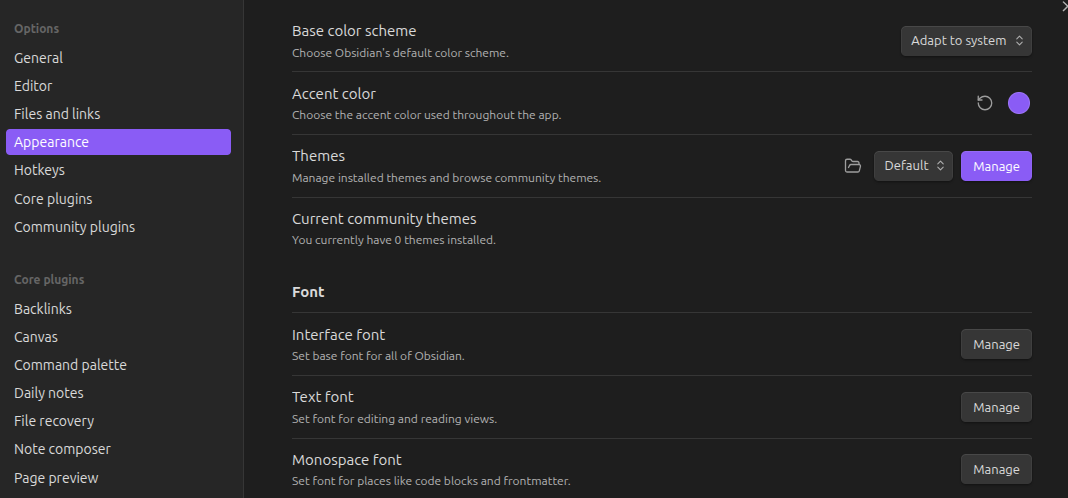
Task: Click the purple Manage themes button
Action: pyautogui.click(x=996, y=166)
